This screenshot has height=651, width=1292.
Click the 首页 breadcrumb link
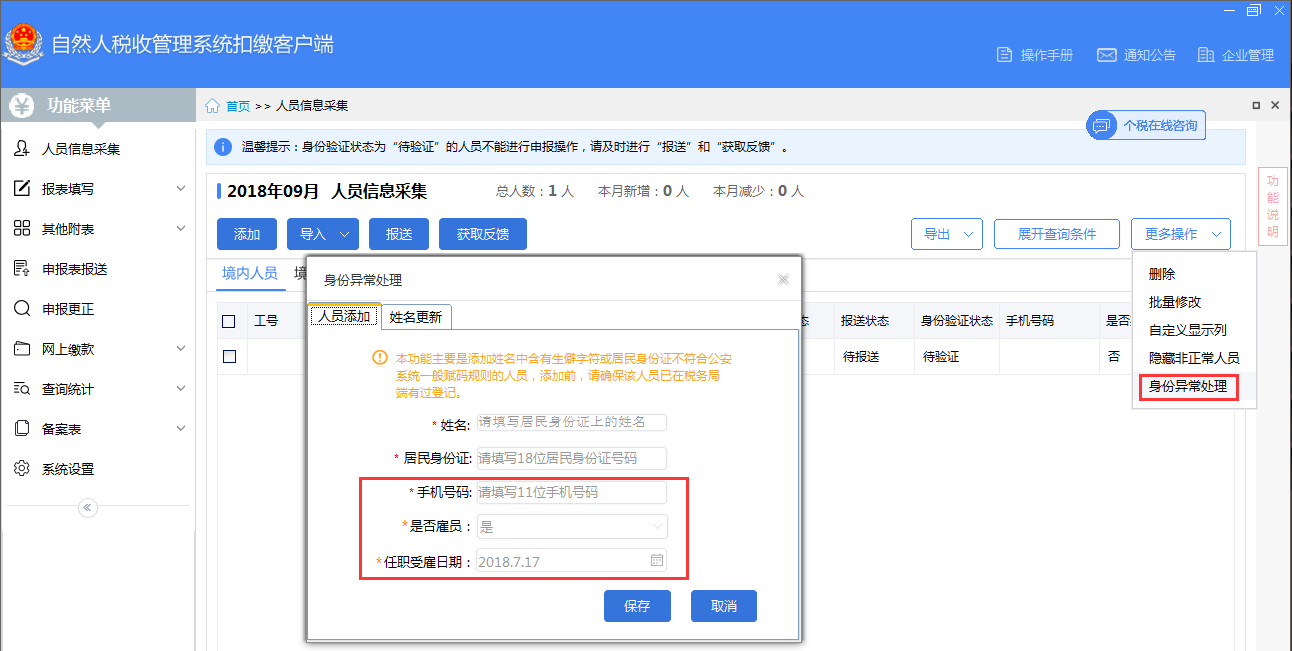point(238,106)
